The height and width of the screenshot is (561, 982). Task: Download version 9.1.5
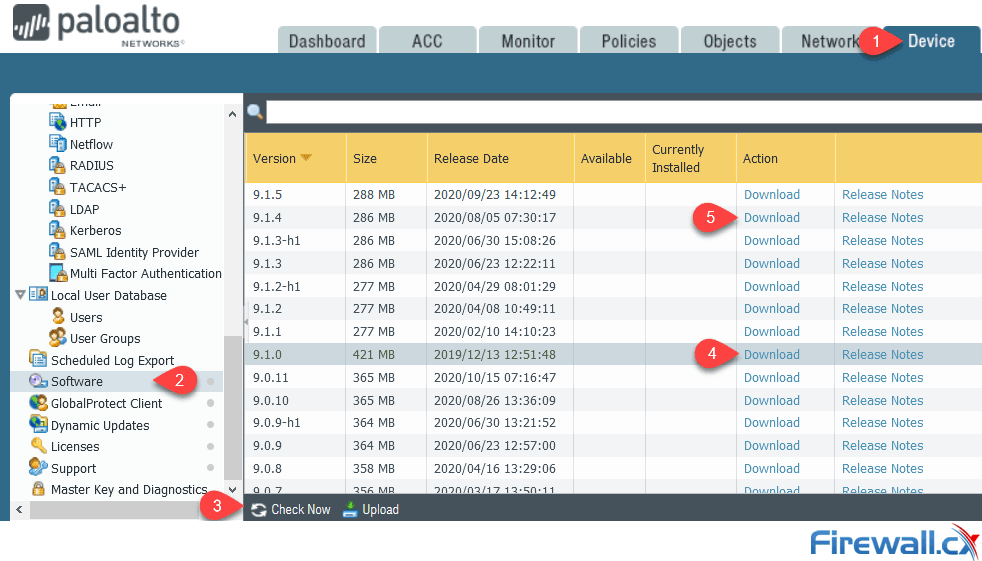772,195
